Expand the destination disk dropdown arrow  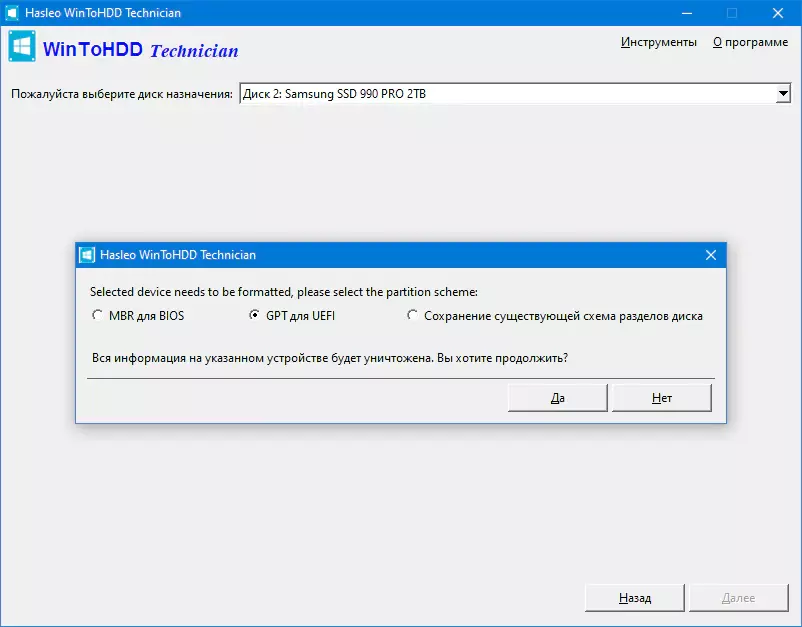coord(783,94)
